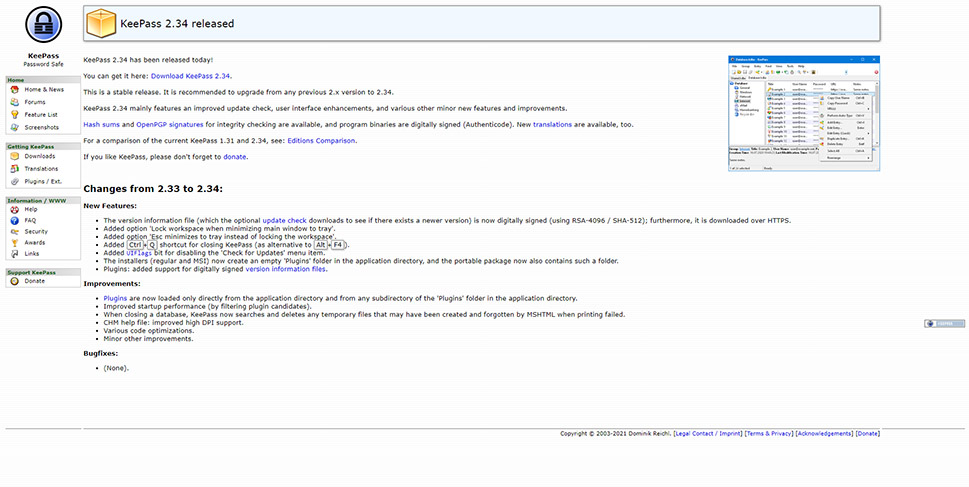The height and width of the screenshot is (487, 969).
Task: Click the Forums sidebar icon
Action: [x=15, y=102]
